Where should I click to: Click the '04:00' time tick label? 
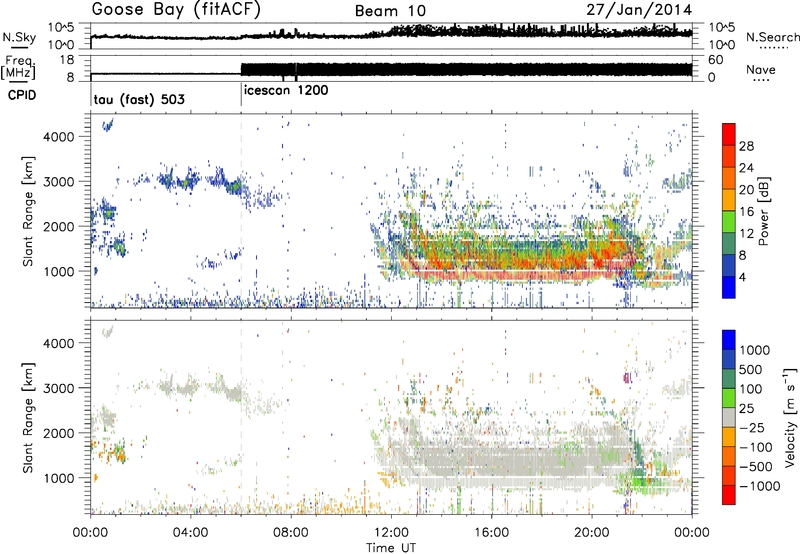click(191, 533)
